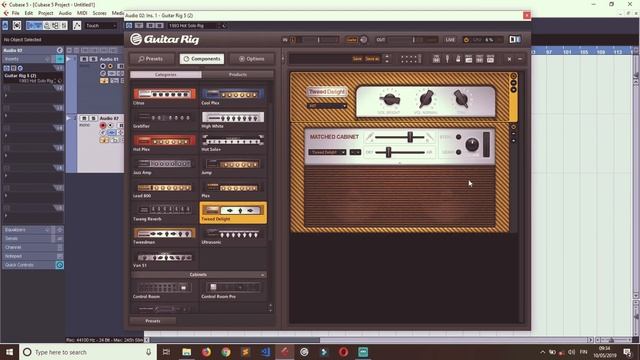
Task: Open the MIDI menu in Cubase
Action: click(82, 13)
